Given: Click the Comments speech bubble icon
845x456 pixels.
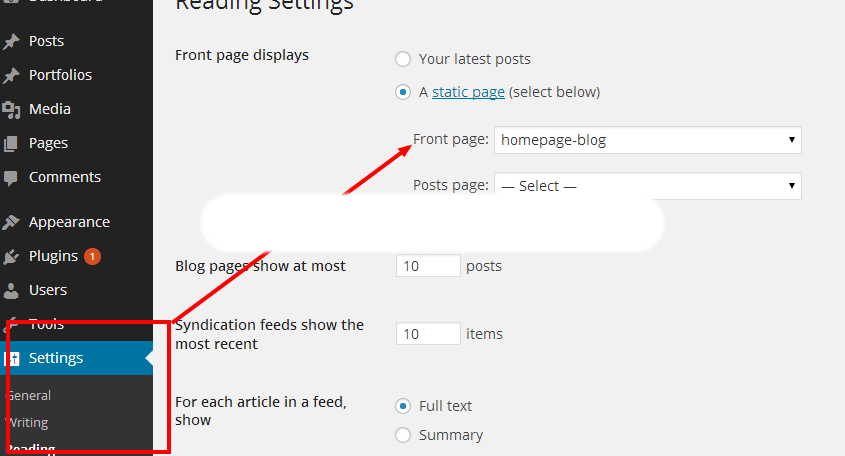Looking at the screenshot, I should coord(11,178).
